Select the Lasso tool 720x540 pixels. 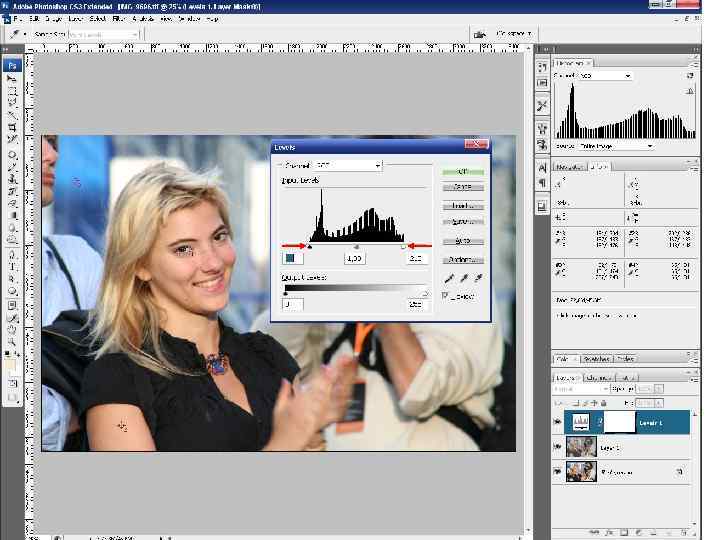12,102
